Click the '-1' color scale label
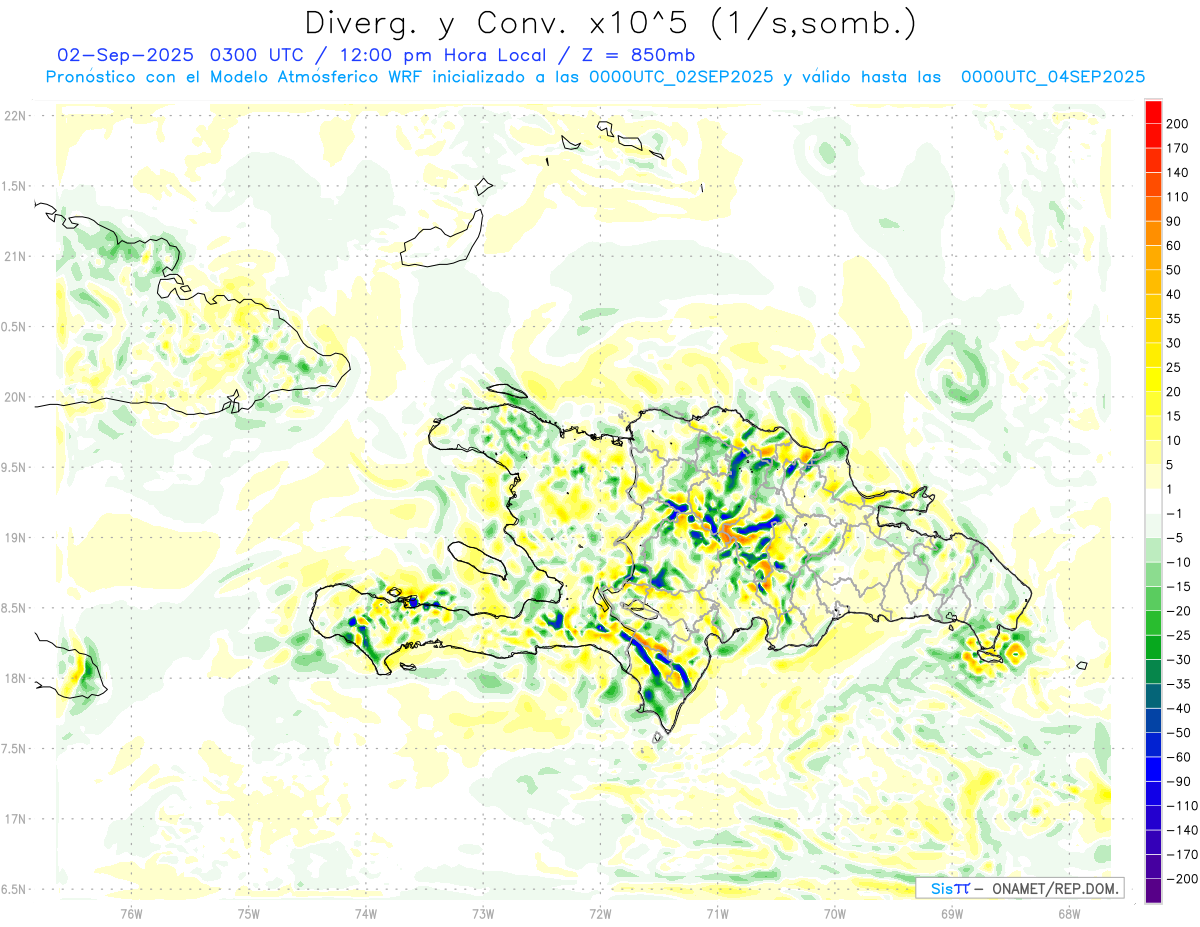Viewport: 1200px width, 927px height. (x=1174, y=514)
